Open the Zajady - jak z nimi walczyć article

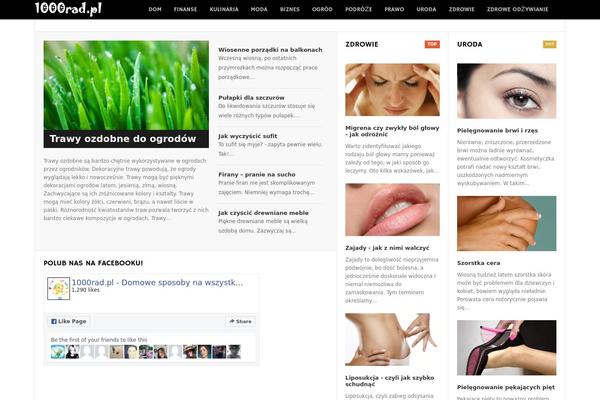point(387,248)
